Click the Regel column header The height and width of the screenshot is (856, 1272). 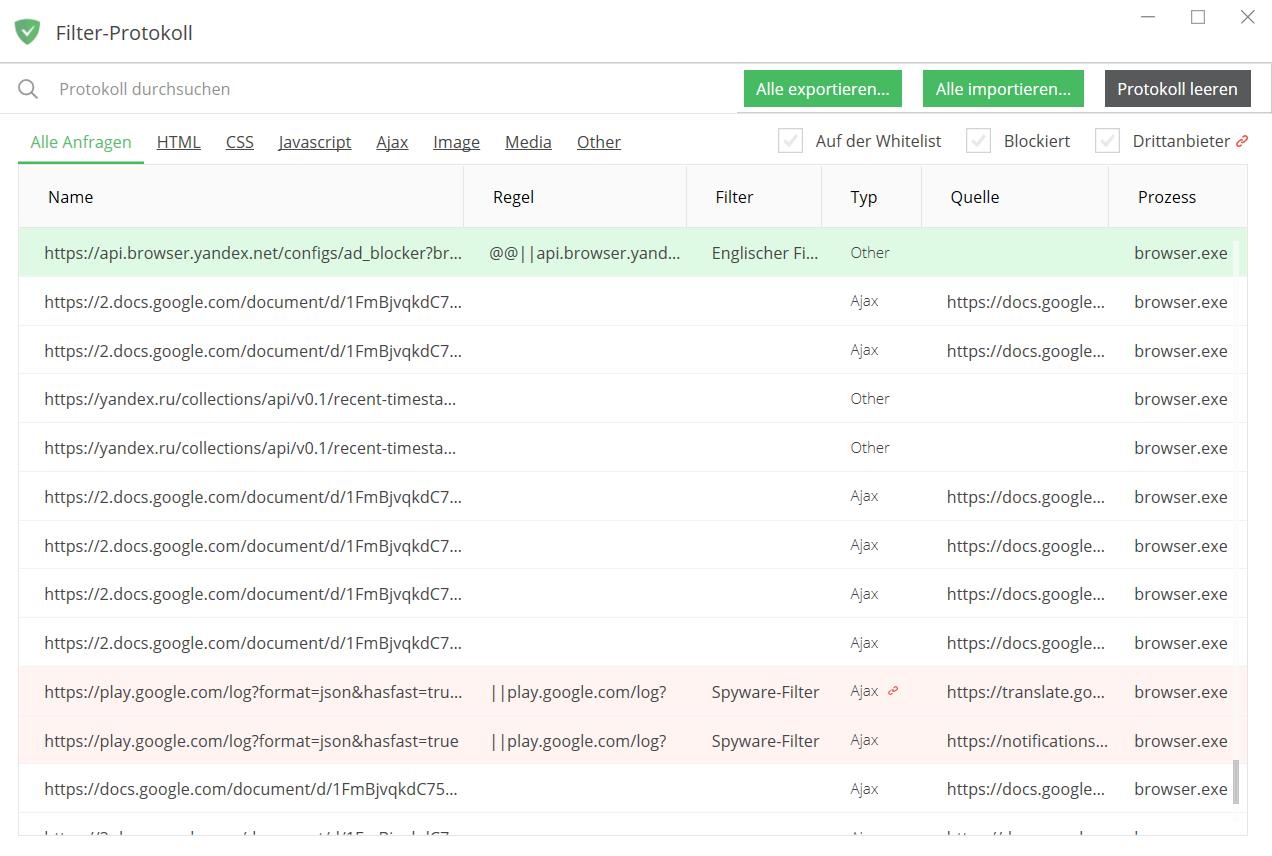click(x=575, y=197)
